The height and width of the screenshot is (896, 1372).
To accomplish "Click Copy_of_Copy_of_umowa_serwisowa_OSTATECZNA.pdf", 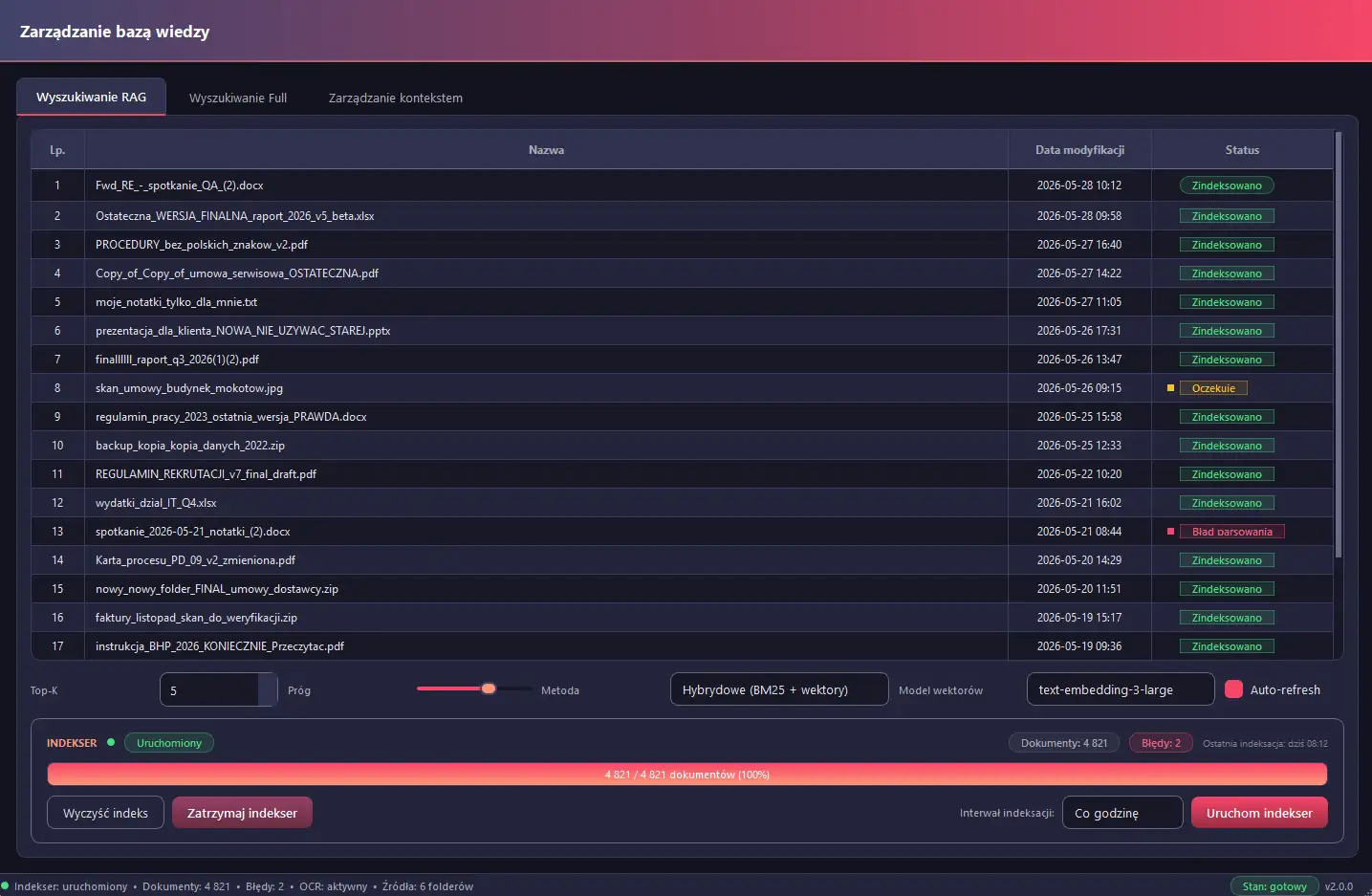I will pos(237,273).
